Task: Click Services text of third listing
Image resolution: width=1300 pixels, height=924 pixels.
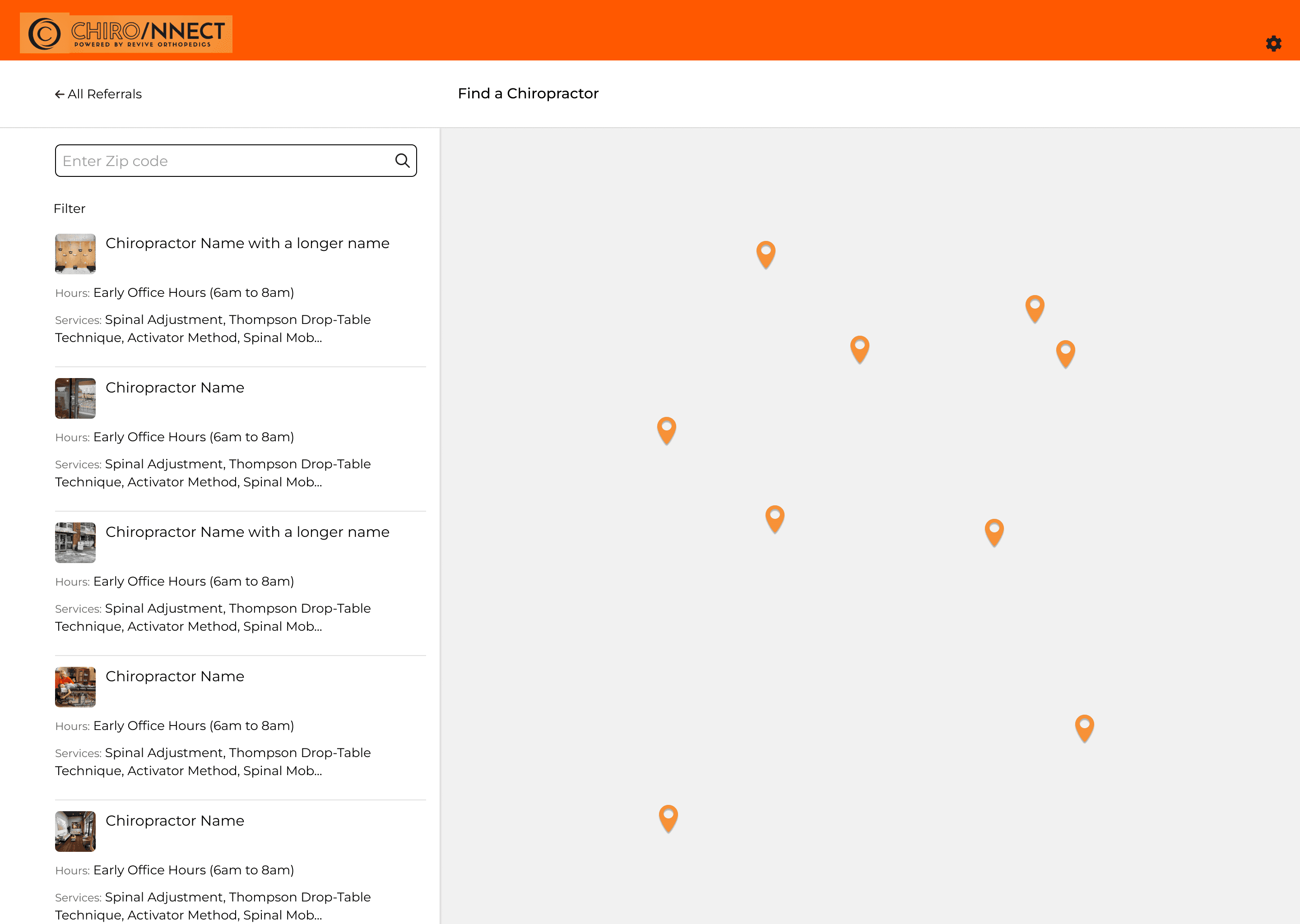Action: point(213,617)
